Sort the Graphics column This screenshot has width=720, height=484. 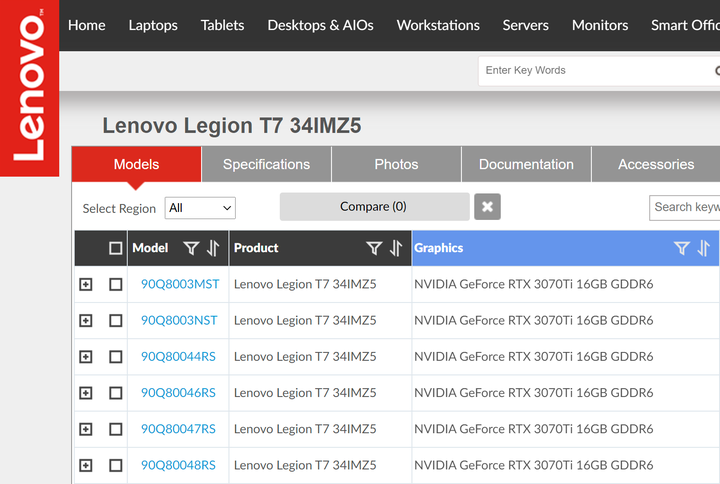[x=703, y=248]
